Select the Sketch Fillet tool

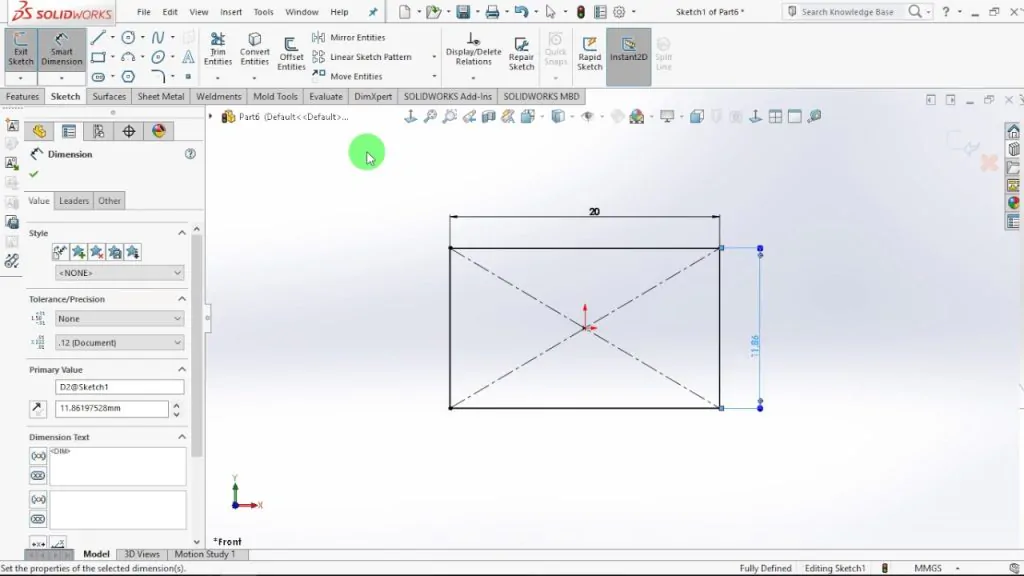[158, 77]
